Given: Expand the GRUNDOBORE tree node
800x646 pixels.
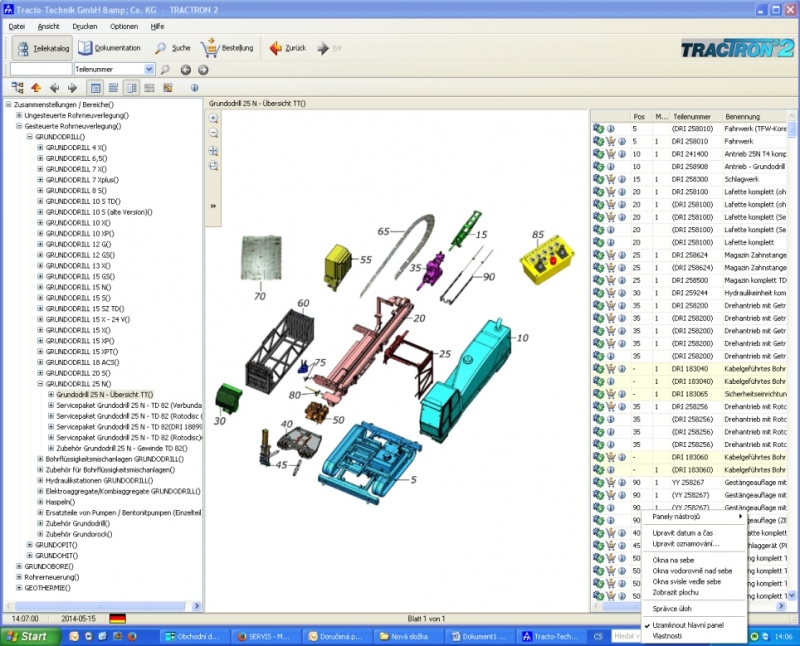Looking at the screenshot, I should tap(19, 566).
